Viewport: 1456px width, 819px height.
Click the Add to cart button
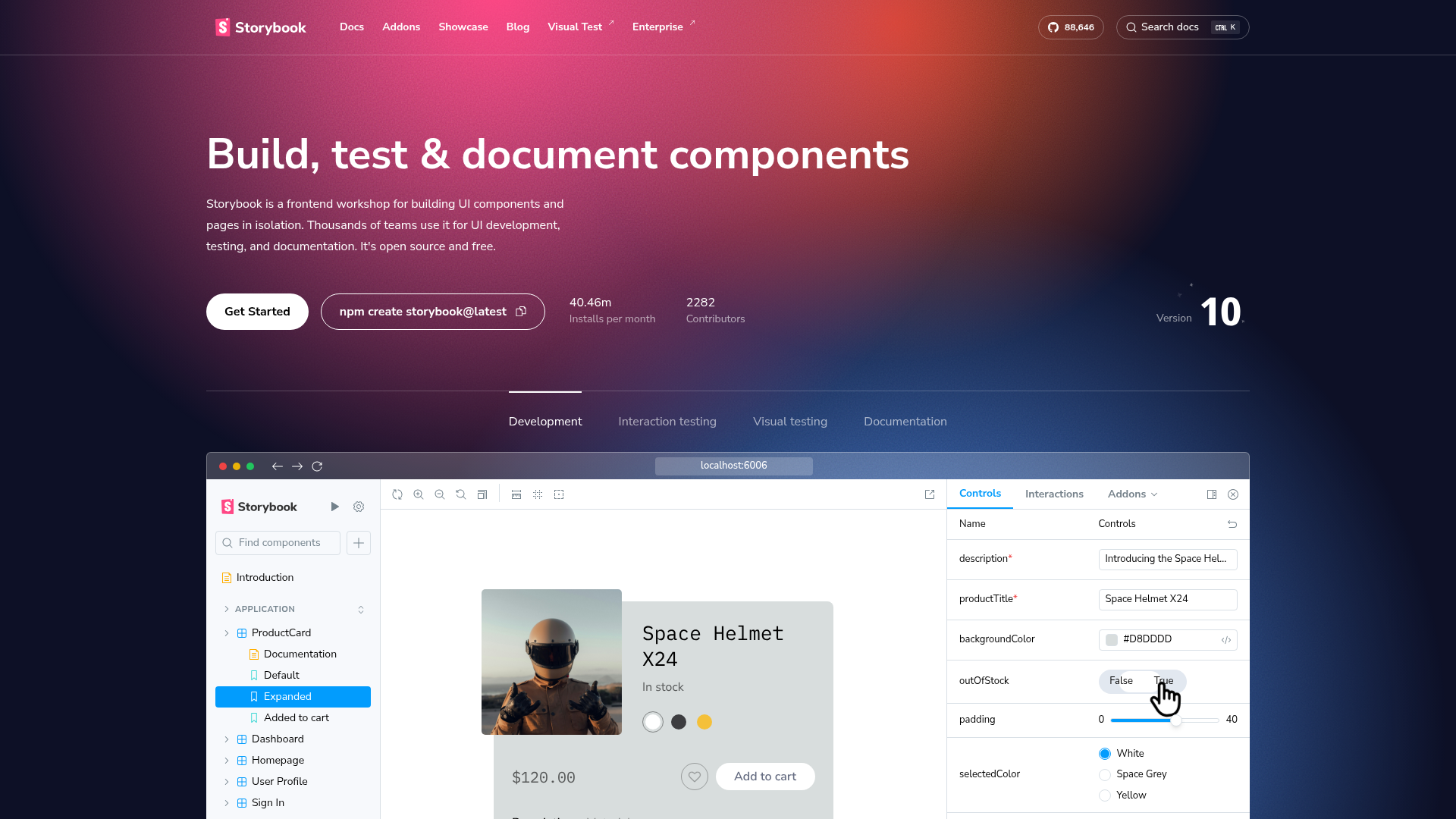[x=764, y=777]
